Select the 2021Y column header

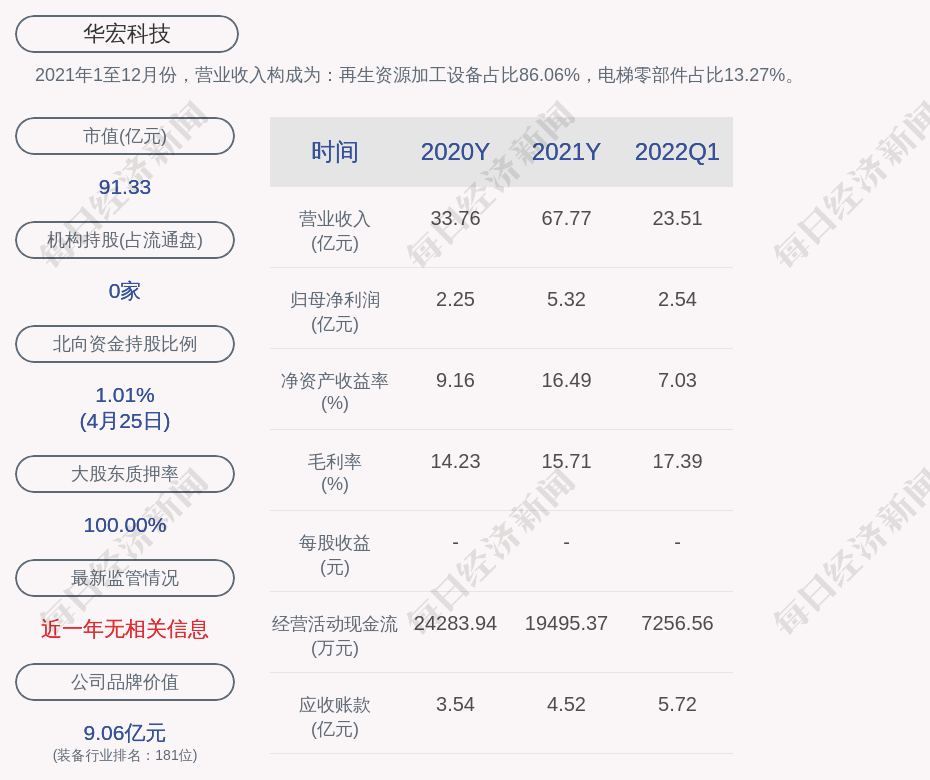coord(566,152)
